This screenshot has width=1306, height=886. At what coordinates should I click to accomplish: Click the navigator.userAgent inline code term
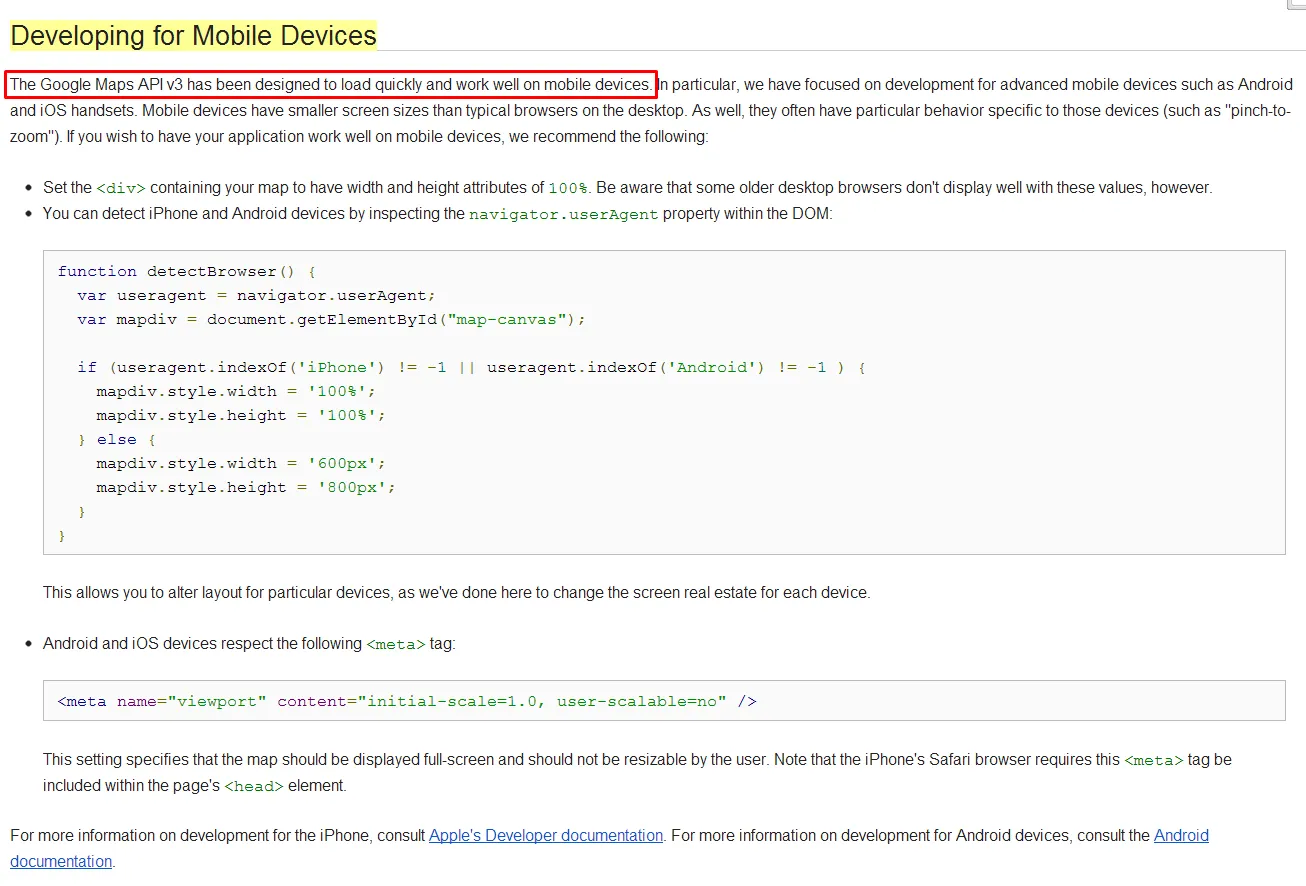click(564, 214)
